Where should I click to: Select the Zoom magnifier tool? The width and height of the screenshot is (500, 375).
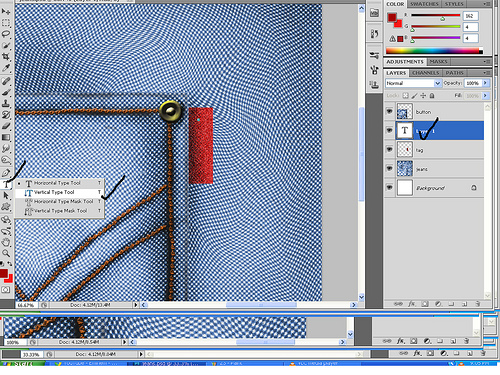click(6, 253)
